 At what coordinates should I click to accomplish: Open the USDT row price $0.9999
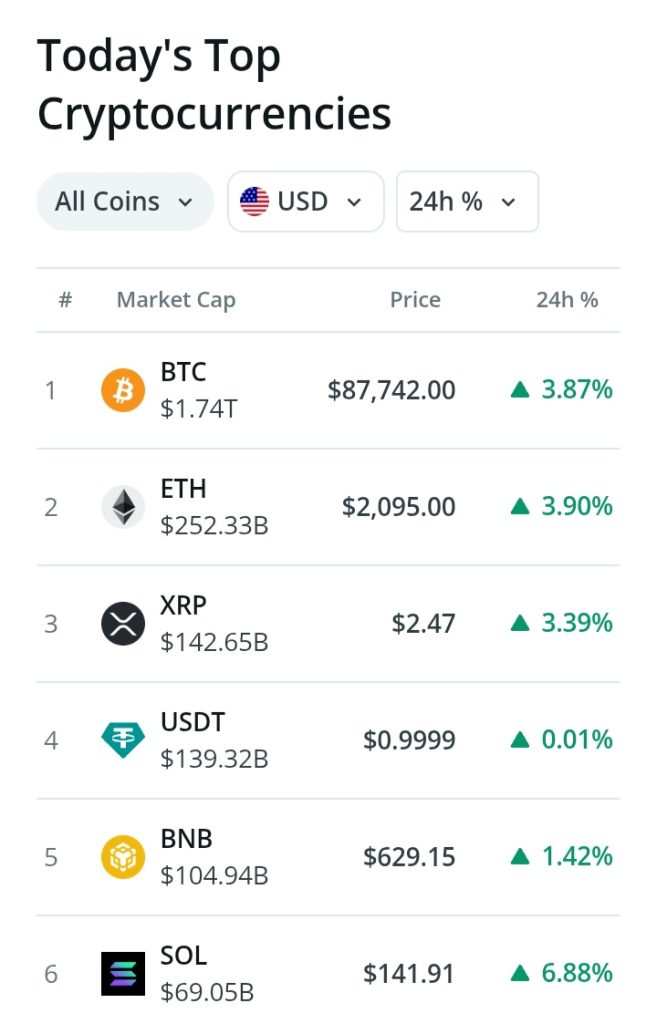[x=409, y=740]
